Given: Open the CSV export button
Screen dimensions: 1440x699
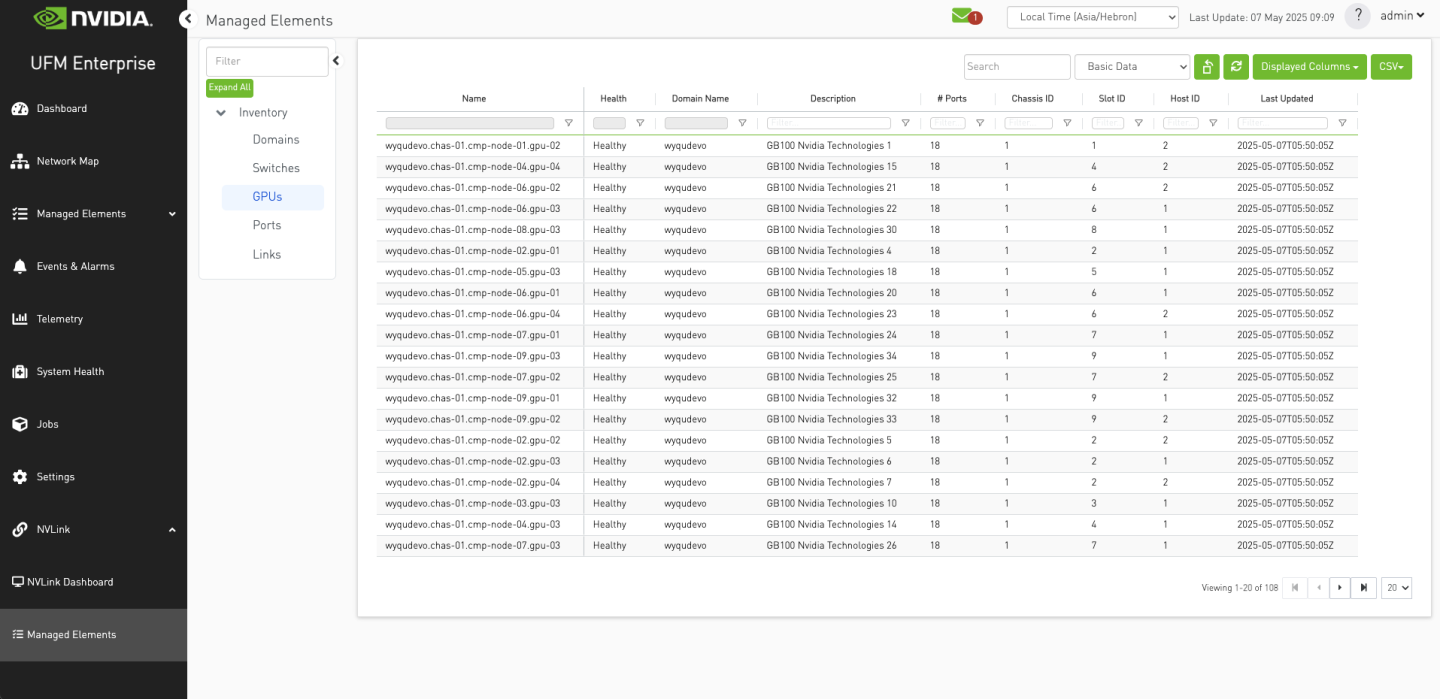Looking at the screenshot, I should [x=1391, y=67].
